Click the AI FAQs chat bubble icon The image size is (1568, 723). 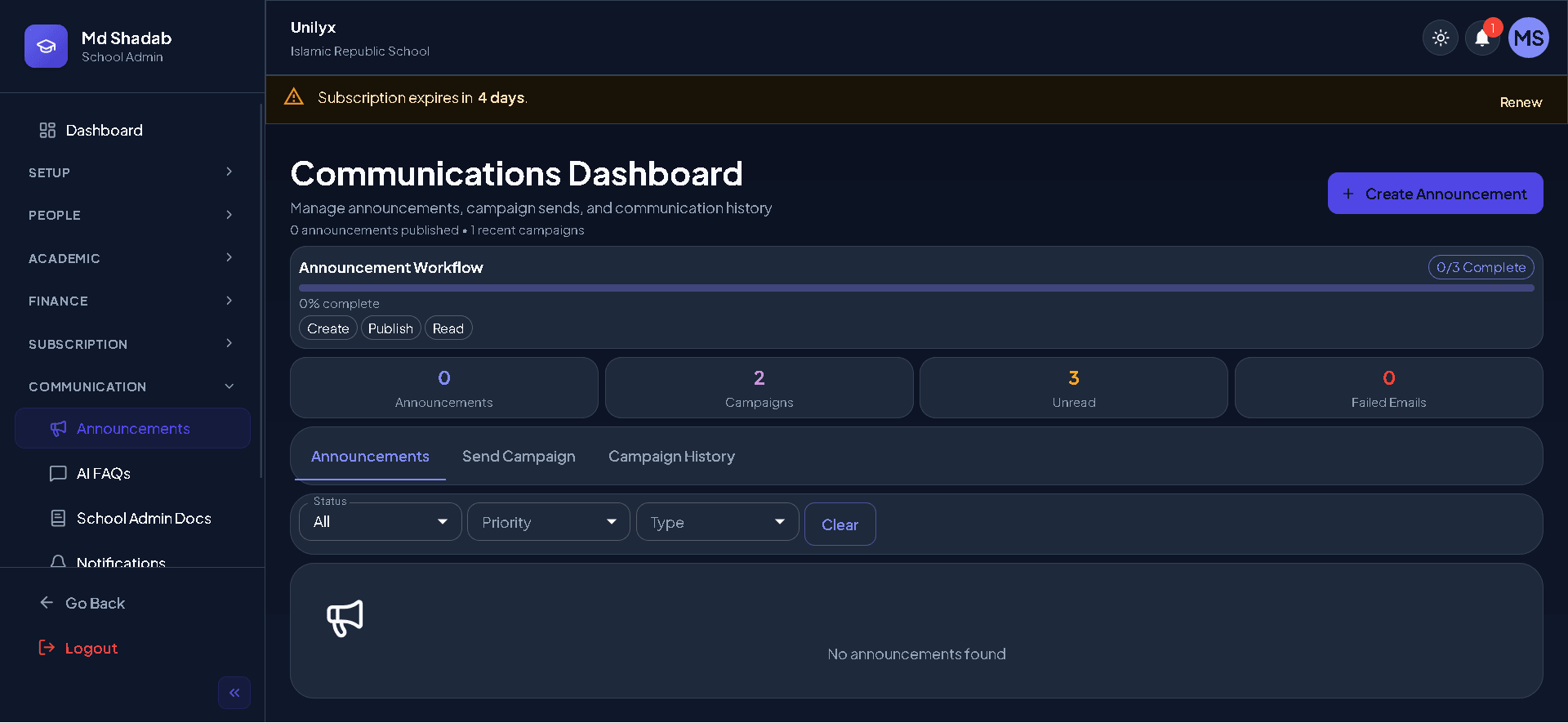pyautogui.click(x=58, y=474)
